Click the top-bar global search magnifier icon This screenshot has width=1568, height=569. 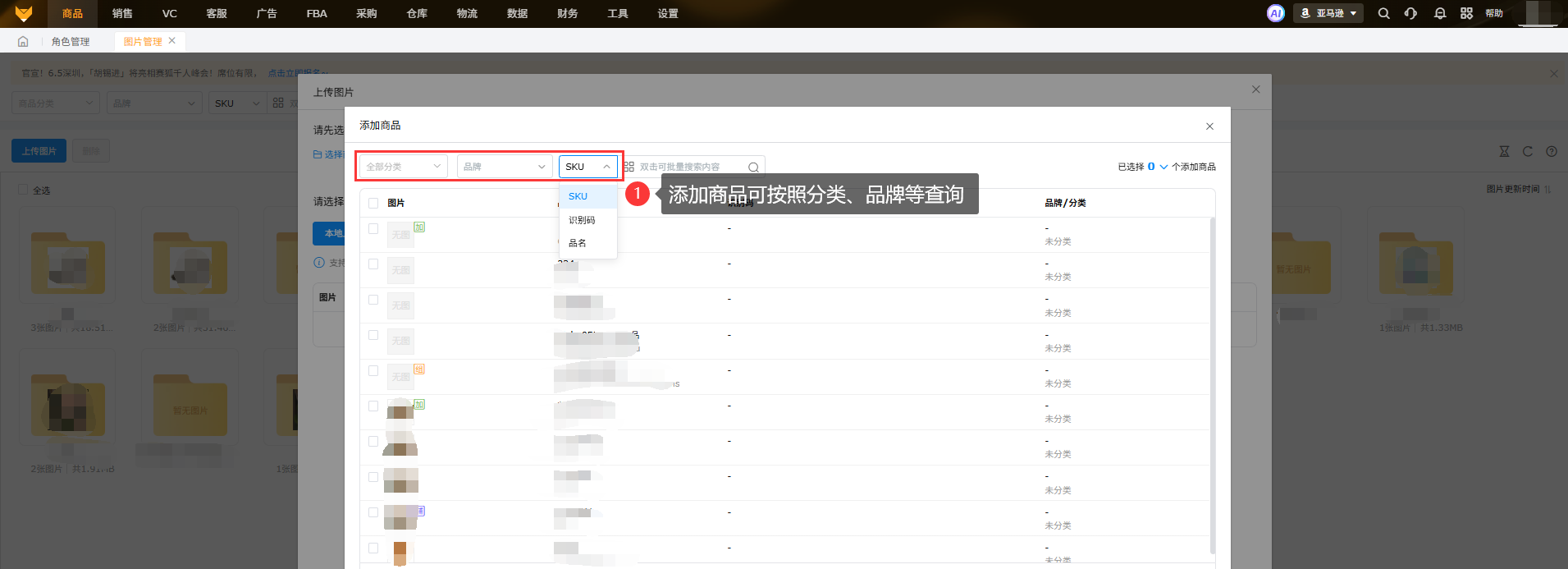pyautogui.click(x=1383, y=13)
